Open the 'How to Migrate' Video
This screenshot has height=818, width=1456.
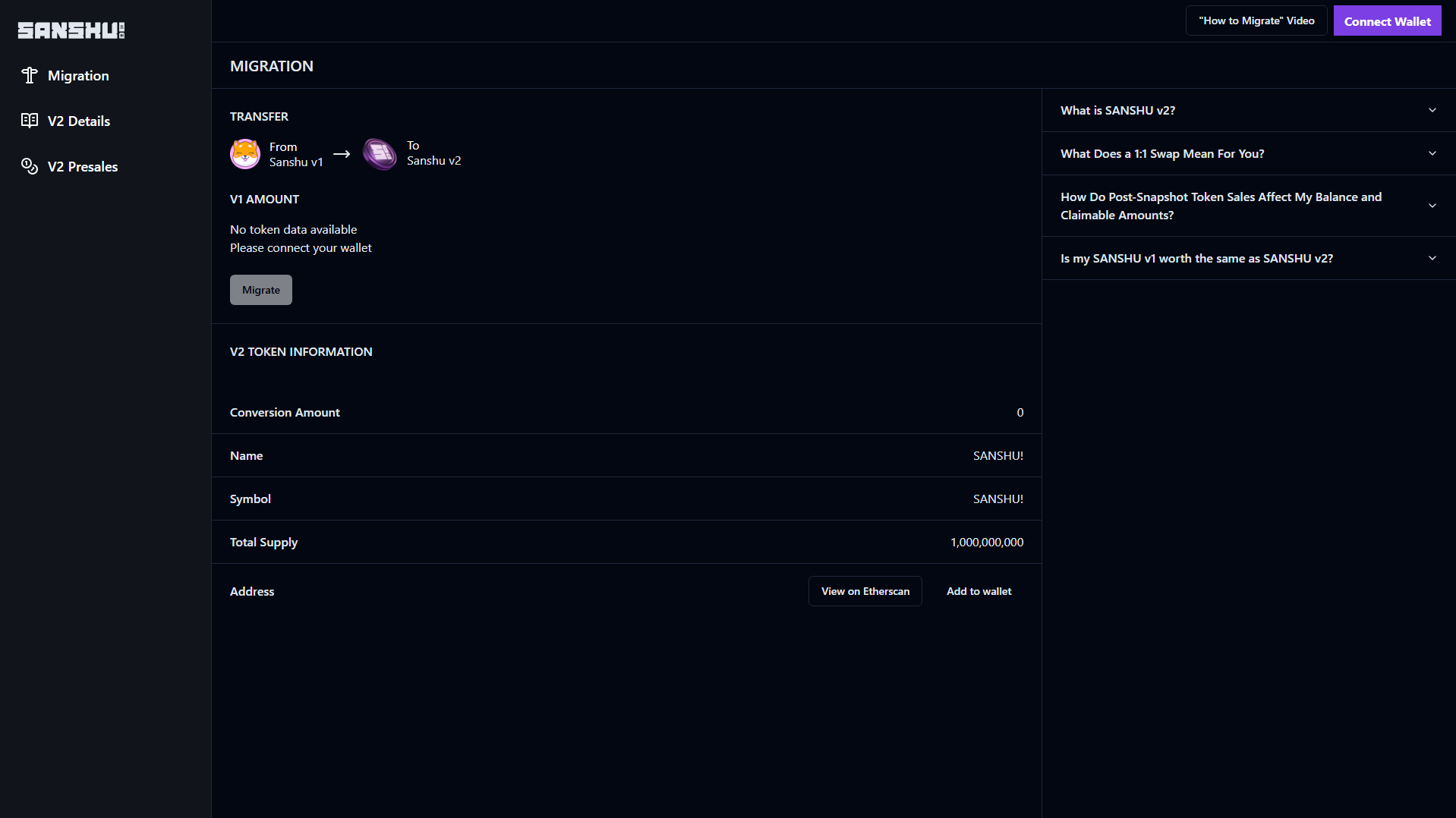tap(1256, 20)
